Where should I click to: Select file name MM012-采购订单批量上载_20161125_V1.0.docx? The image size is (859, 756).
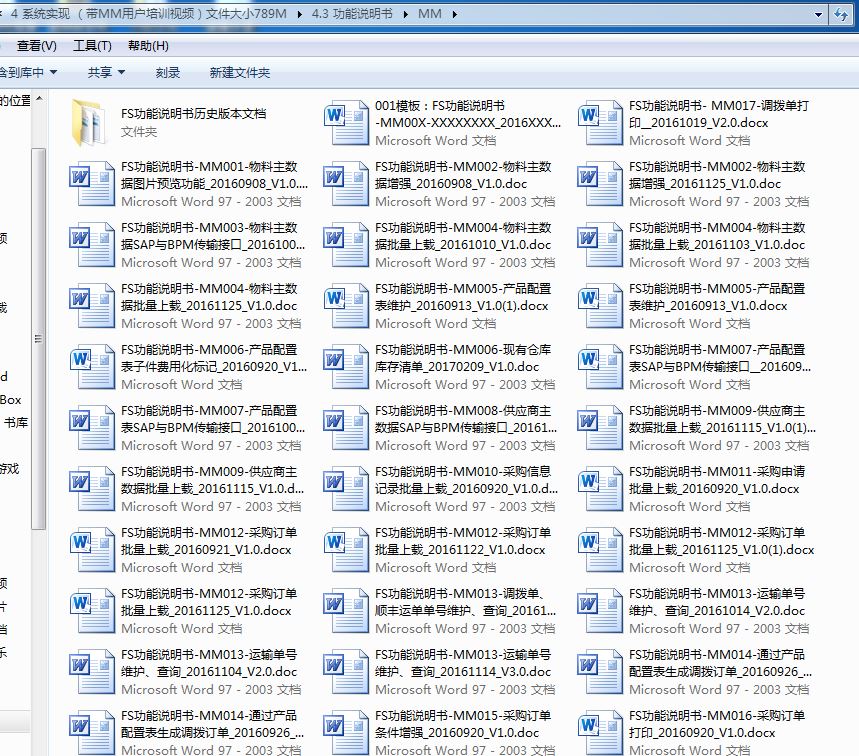209,602
